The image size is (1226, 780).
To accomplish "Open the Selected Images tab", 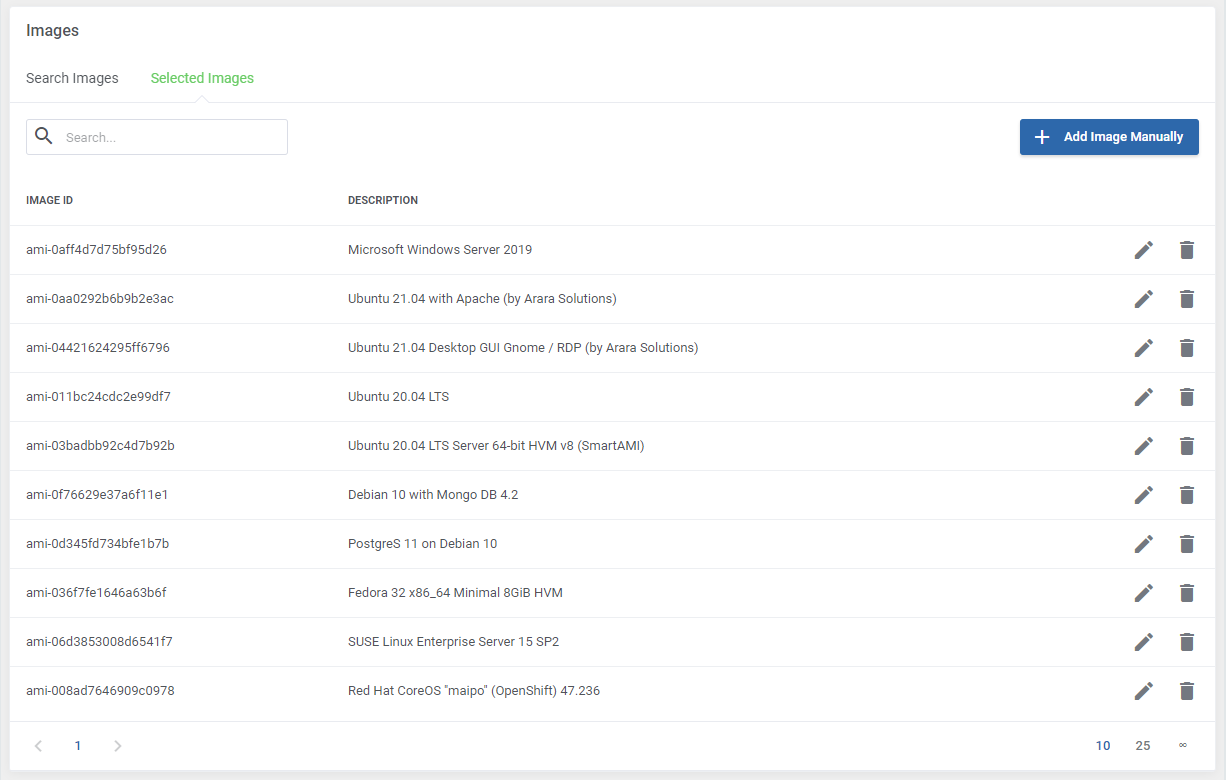I will point(202,77).
